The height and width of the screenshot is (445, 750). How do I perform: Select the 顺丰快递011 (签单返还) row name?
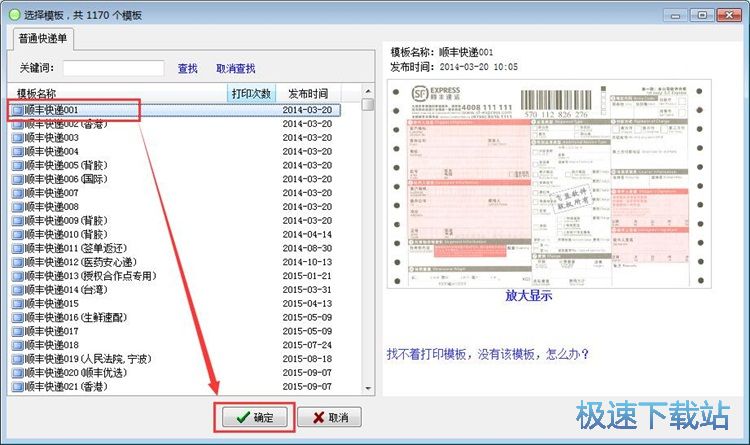pos(76,249)
